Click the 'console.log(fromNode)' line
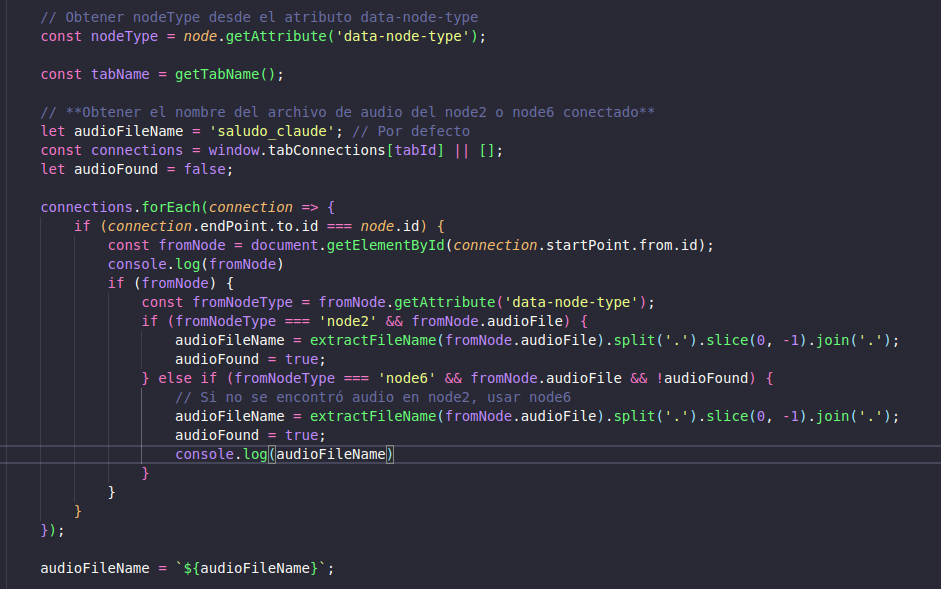The height and width of the screenshot is (589, 941). tap(196, 264)
